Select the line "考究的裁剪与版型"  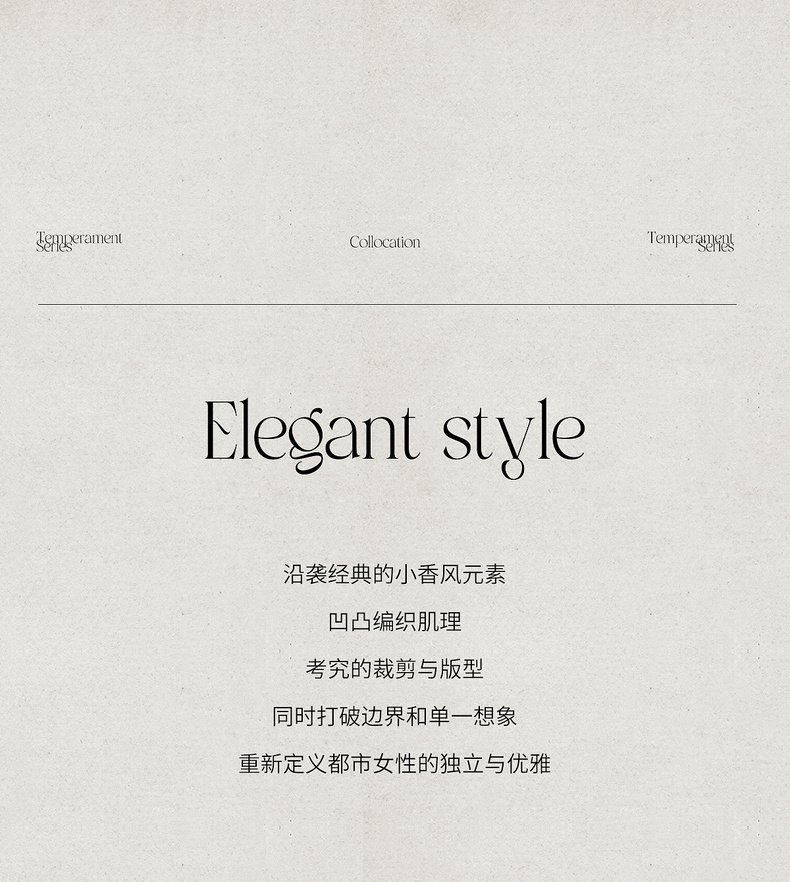pyautogui.click(x=394, y=669)
